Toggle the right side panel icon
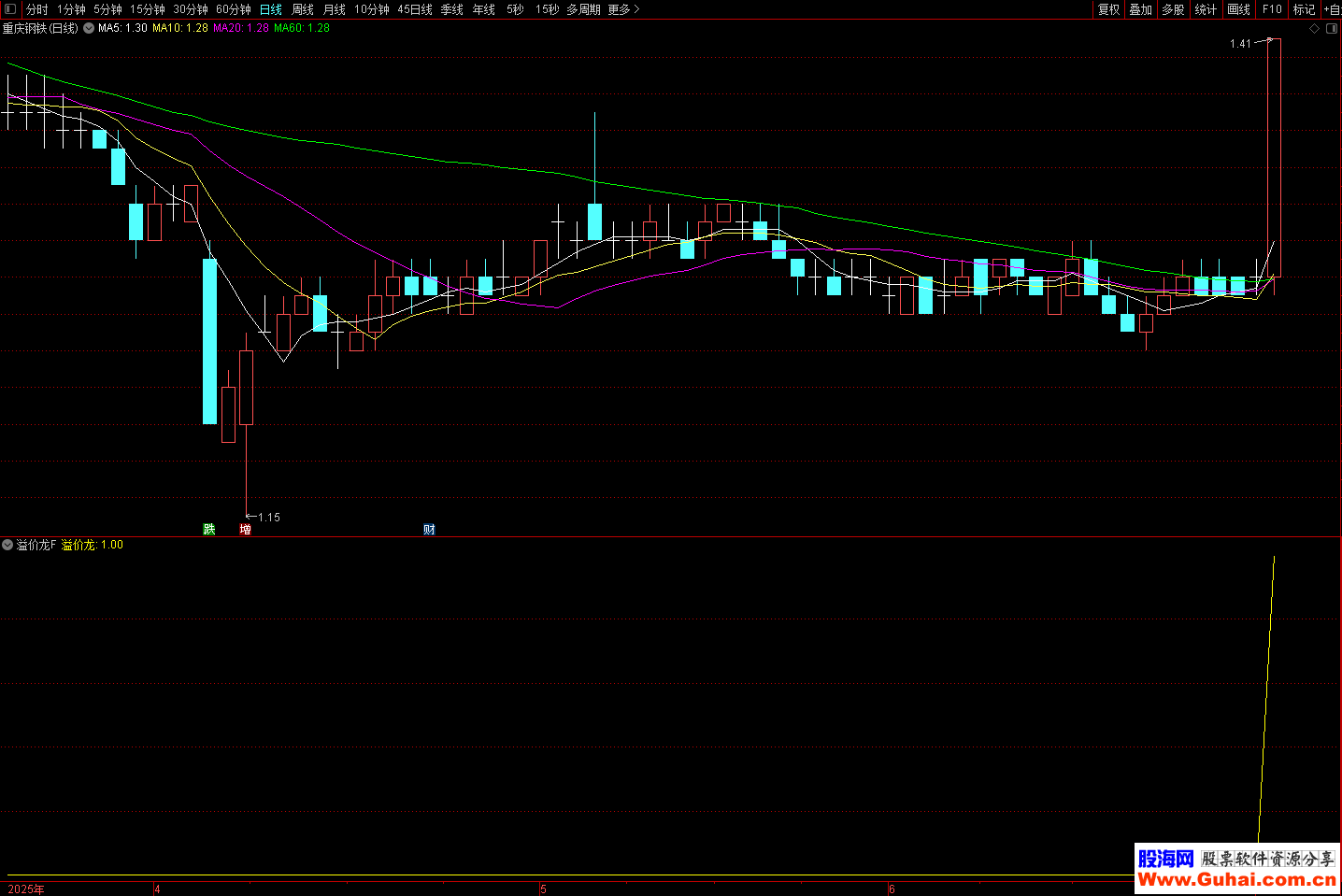 1332,29
